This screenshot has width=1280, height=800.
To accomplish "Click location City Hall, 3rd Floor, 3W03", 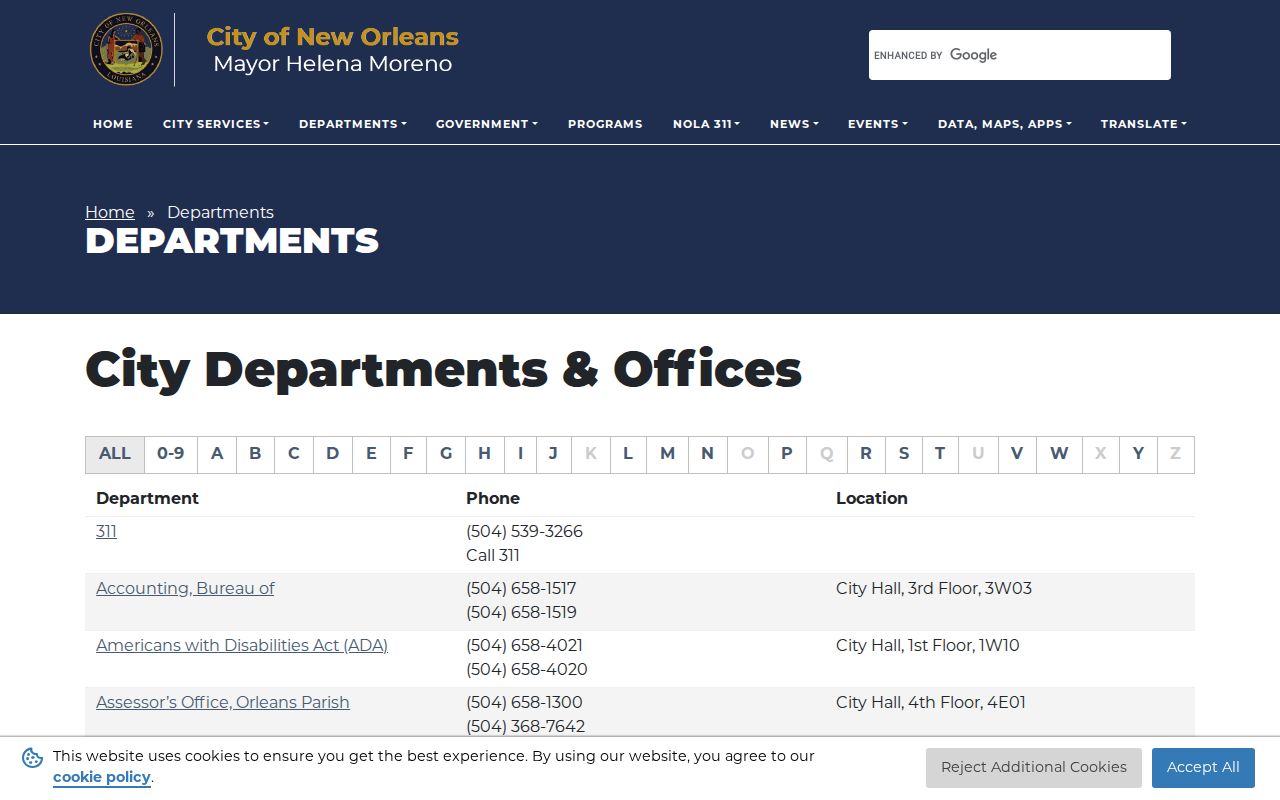I will (x=934, y=588).
